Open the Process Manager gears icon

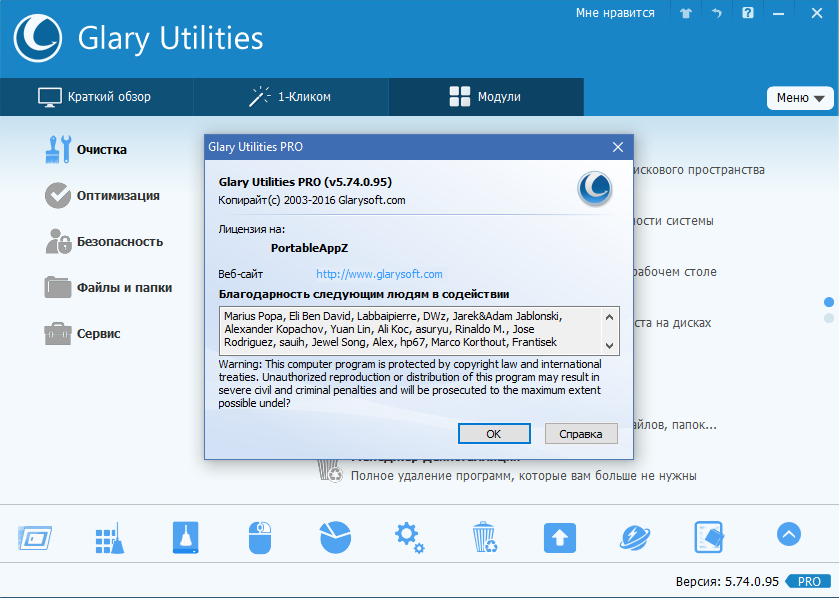[409, 538]
